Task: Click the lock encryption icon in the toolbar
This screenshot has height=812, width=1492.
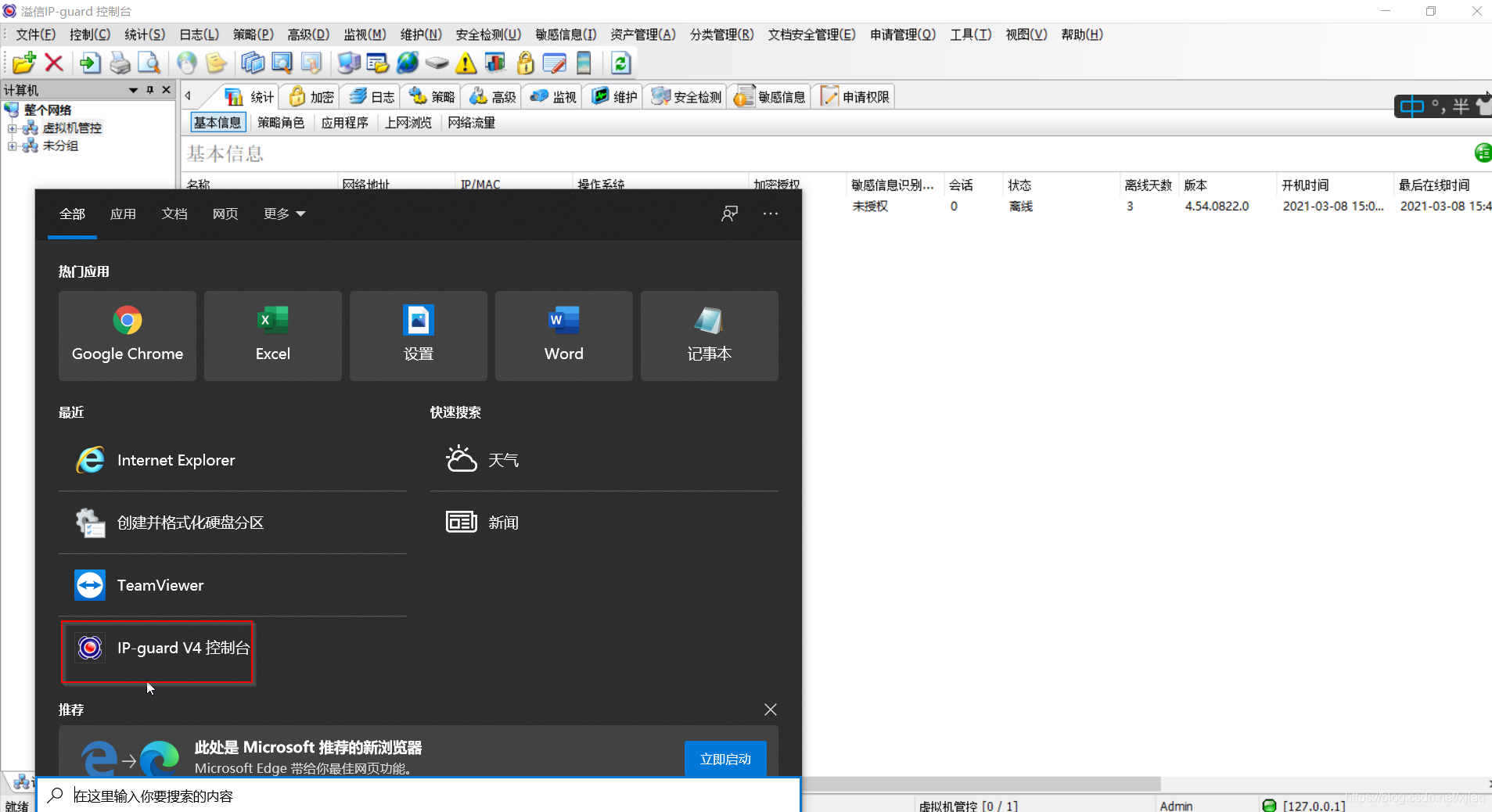Action: coord(525,63)
